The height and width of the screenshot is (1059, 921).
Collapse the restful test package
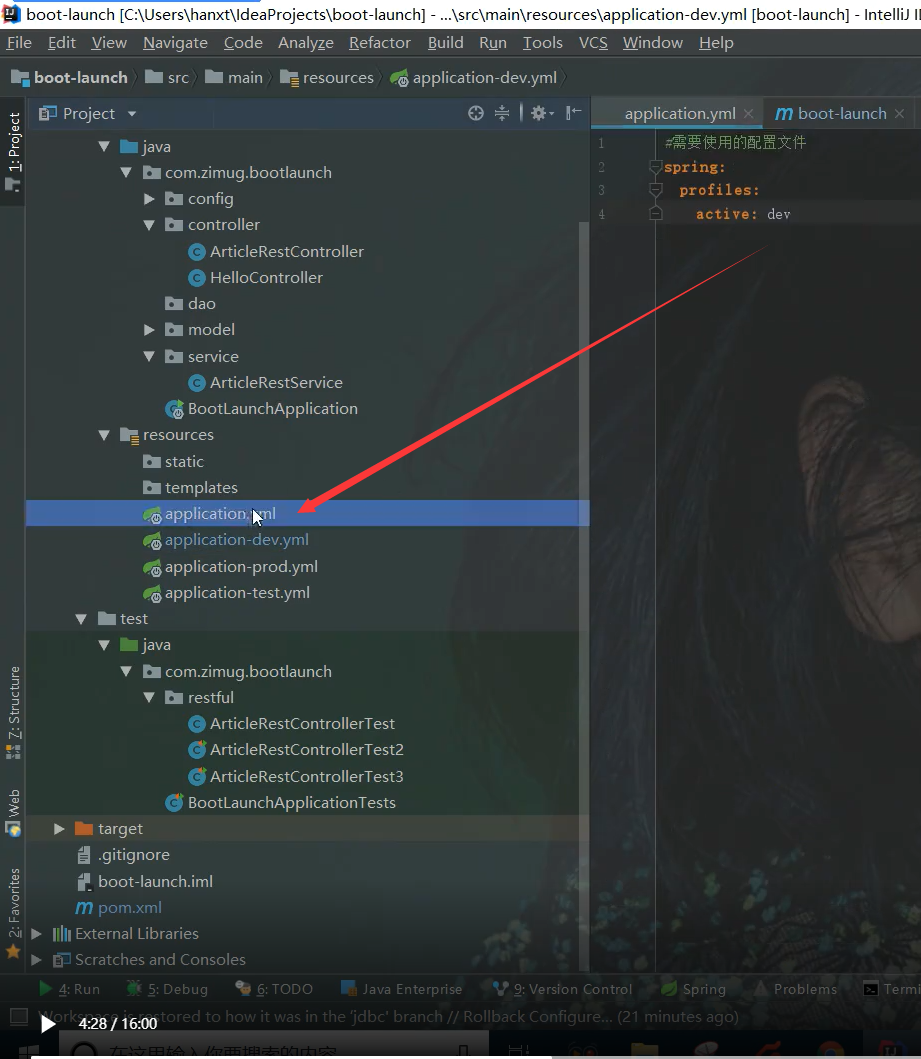pos(149,698)
